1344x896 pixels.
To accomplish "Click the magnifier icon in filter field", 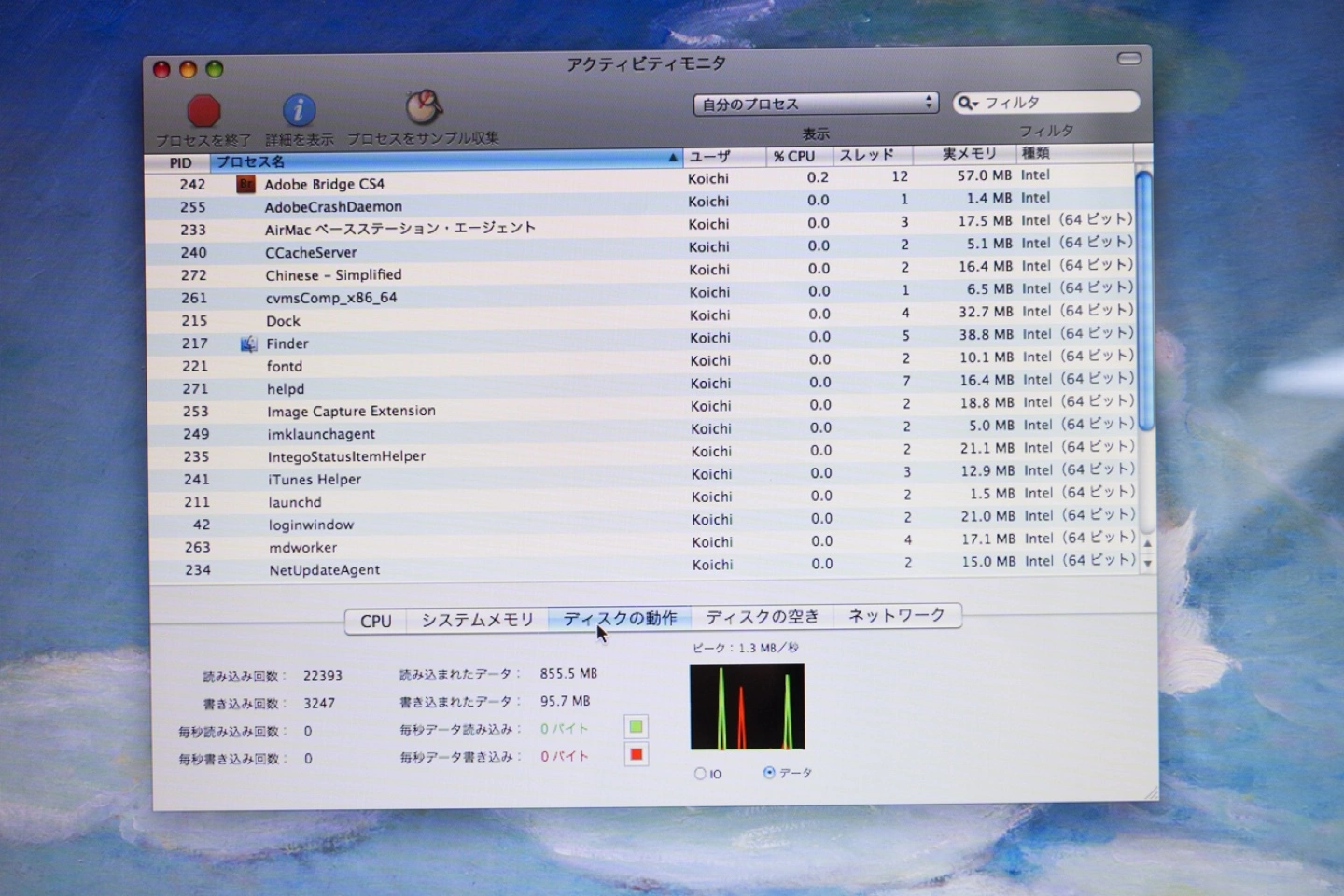I will (967, 103).
